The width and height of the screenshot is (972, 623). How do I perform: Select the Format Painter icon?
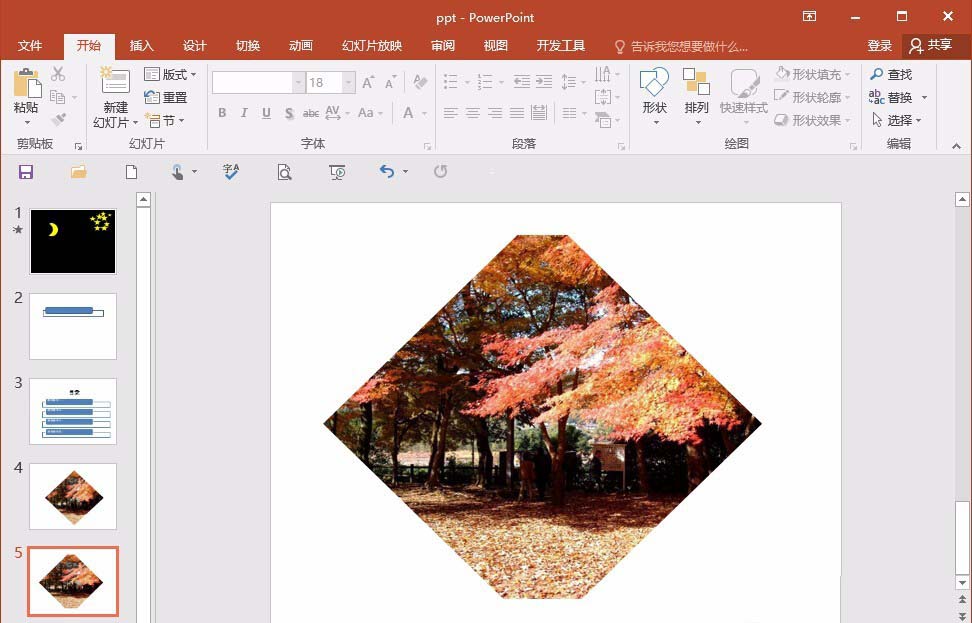coord(58,118)
